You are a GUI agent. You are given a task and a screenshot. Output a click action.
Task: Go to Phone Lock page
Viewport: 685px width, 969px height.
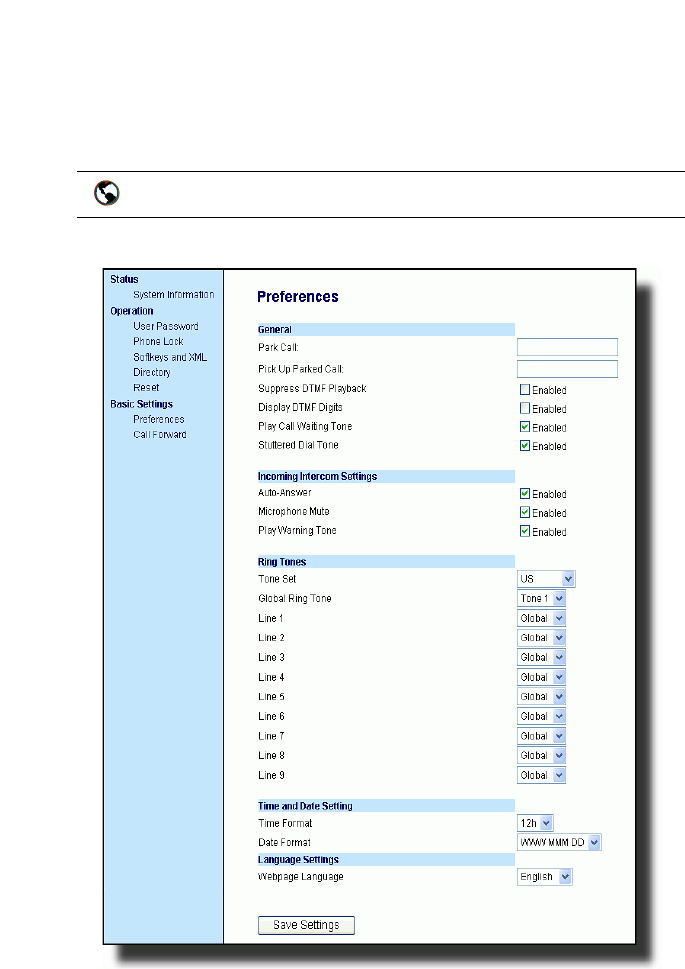point(158,341)
